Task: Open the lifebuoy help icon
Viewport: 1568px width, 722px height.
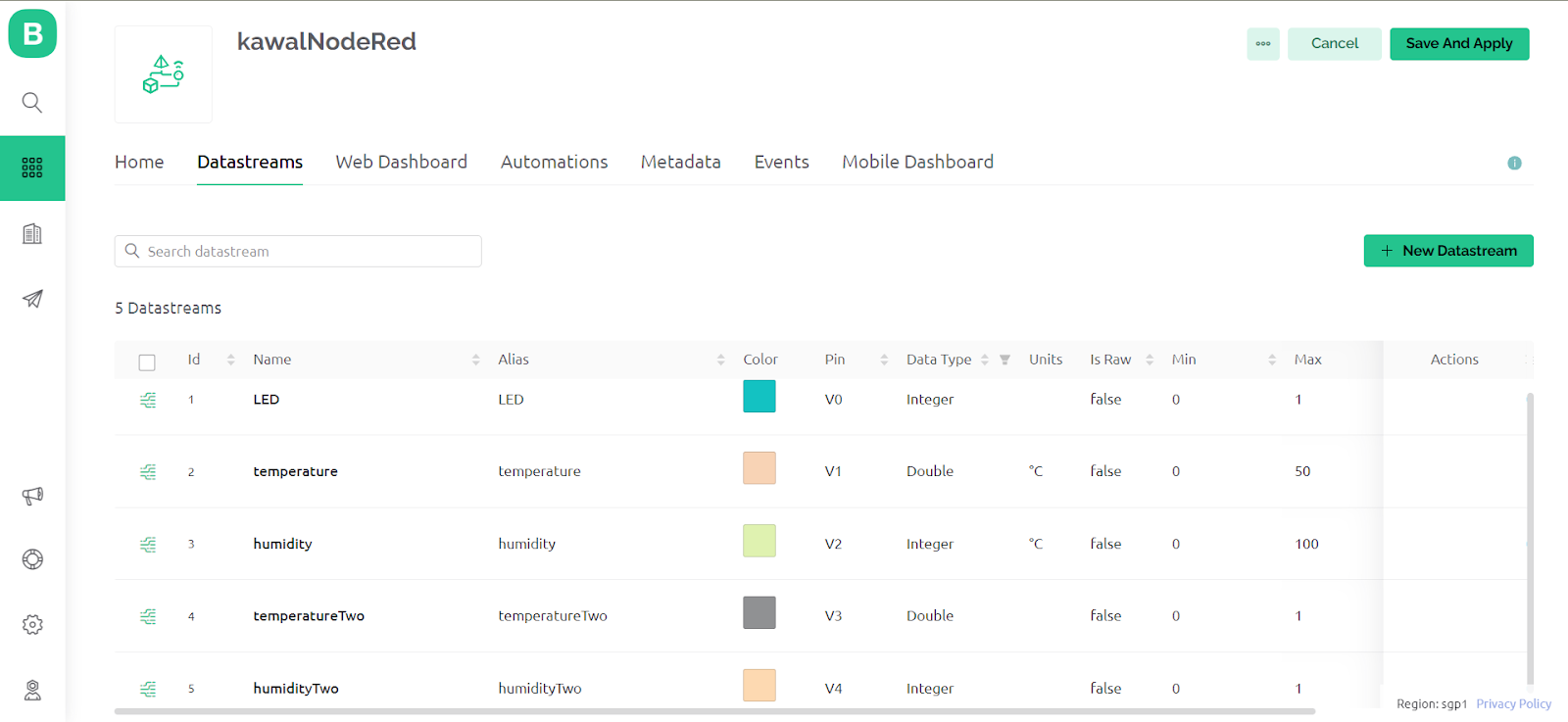Action: point(32,559)
